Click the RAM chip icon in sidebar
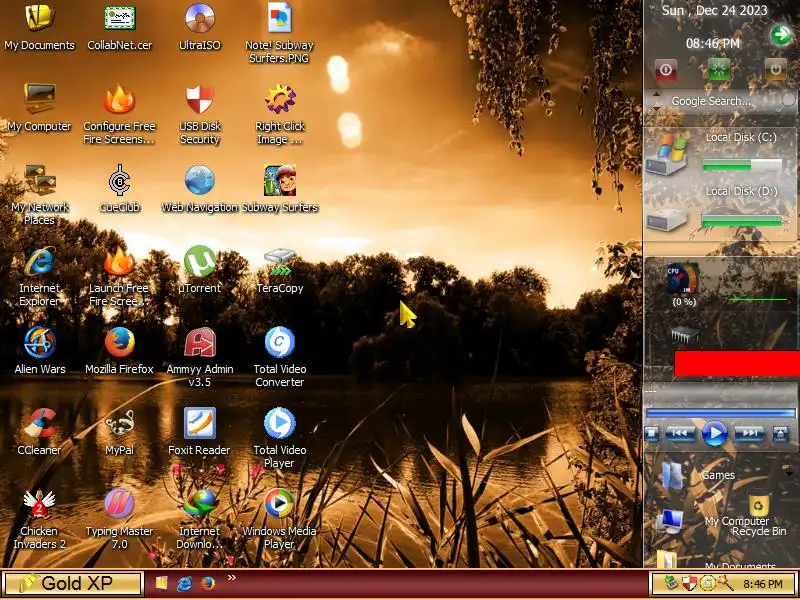This screenshot has height=600, width=800. click(685, 335)
